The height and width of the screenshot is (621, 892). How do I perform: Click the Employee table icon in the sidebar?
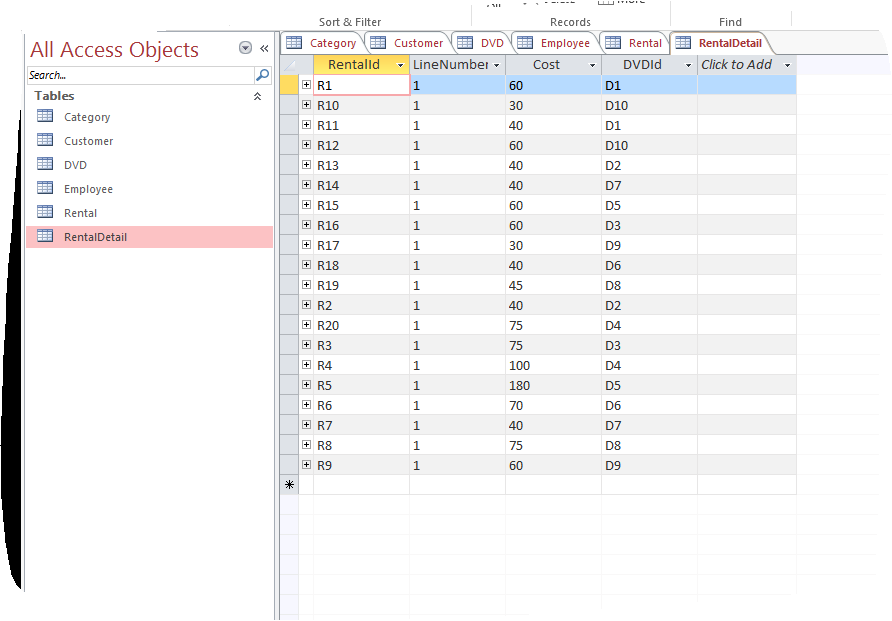click(44, 188)
